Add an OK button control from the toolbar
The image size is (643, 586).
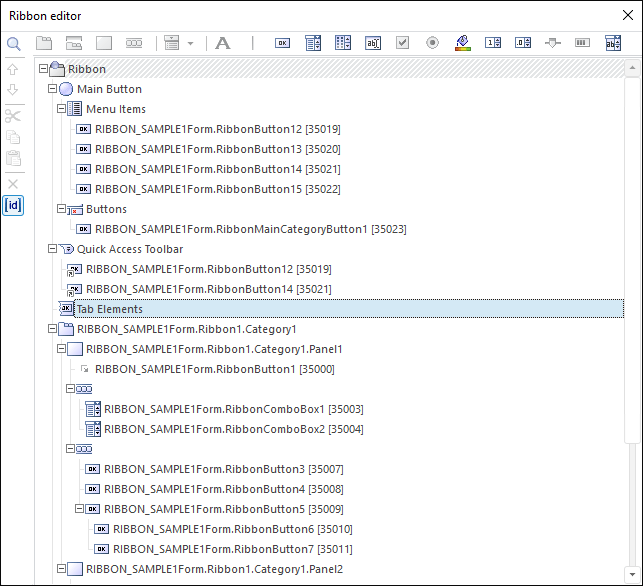pyautogui.click(x=283, y=43)
